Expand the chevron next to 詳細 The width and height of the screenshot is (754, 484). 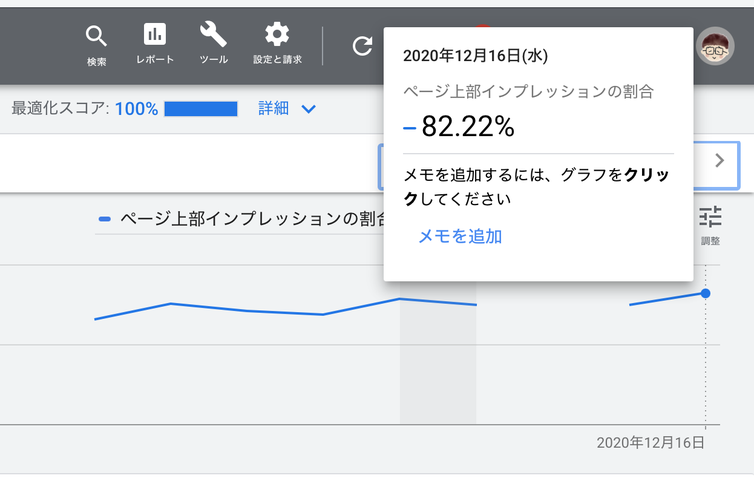(x=308, y=108)
